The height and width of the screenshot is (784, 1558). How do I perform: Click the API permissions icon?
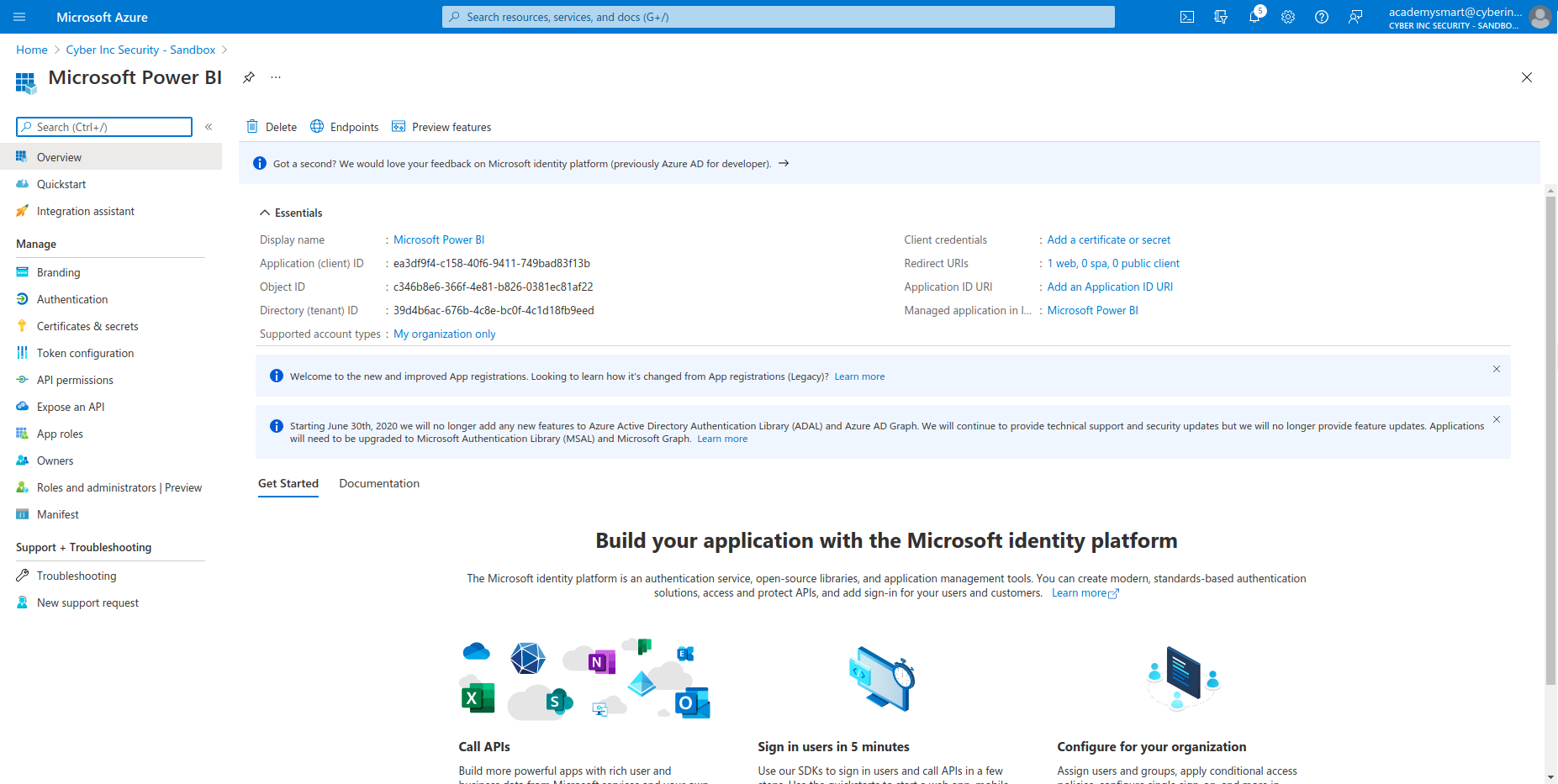tap(23, 380)
